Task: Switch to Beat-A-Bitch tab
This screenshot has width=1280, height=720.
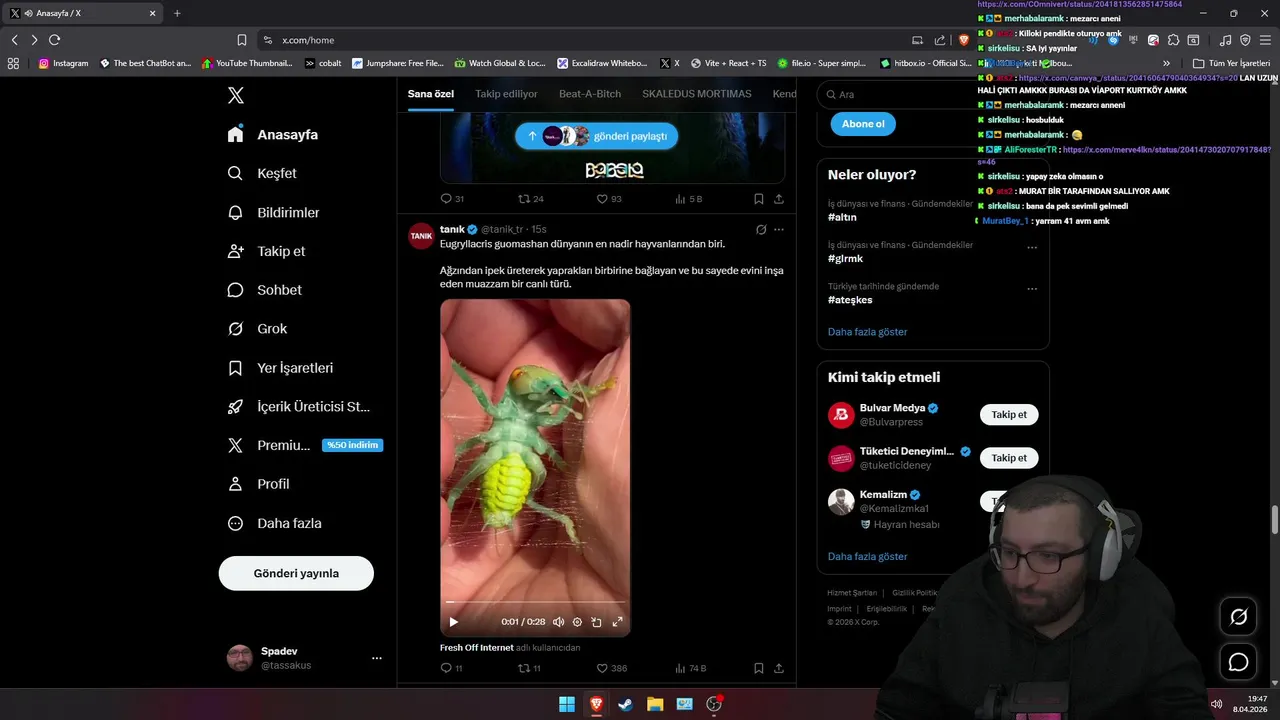Action: point(590,94)
